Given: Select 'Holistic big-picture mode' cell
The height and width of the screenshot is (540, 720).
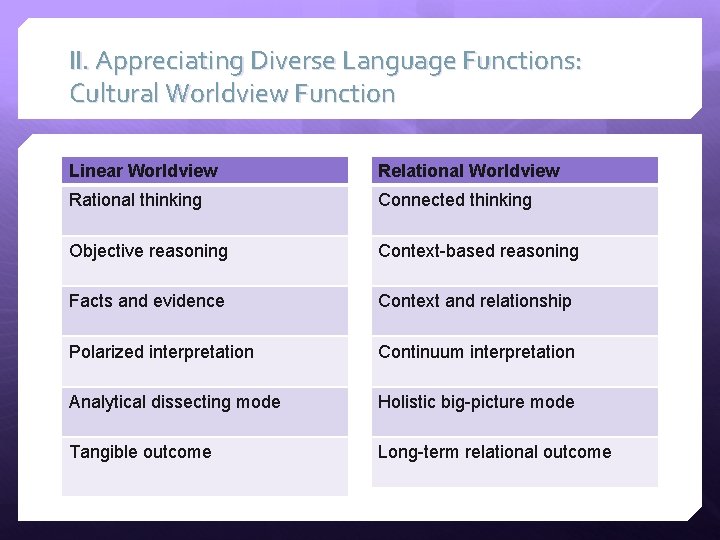Looking at the screenshot, I should 515,412.
